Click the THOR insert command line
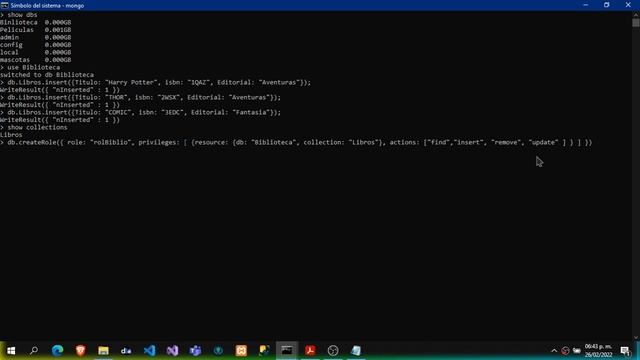The image size is (640, 360). 140,97
